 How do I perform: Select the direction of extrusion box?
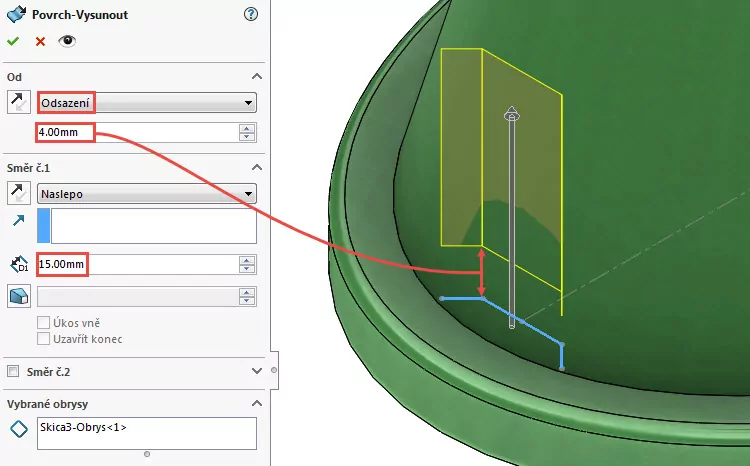[147, 226]
